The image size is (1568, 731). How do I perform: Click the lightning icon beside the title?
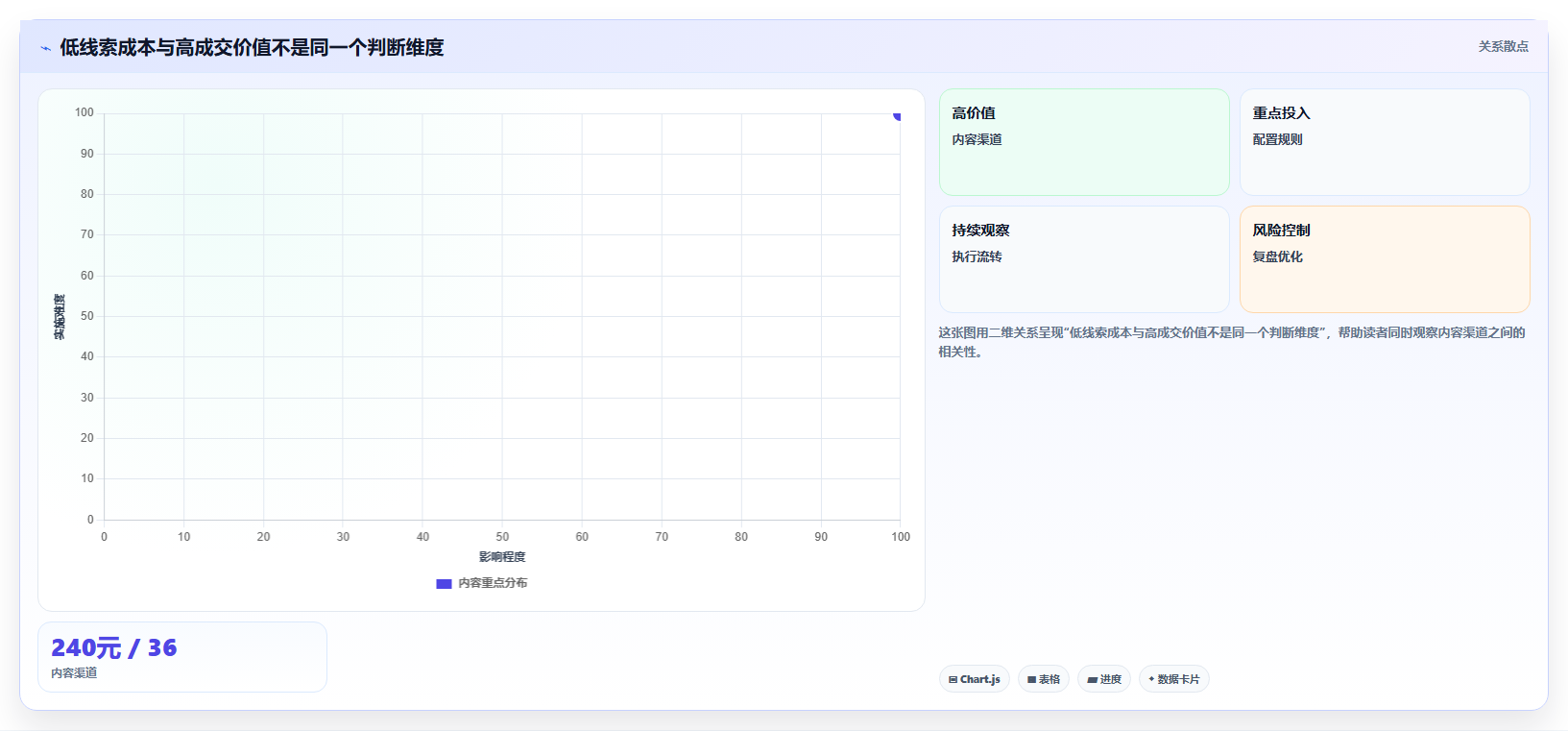[x=45, y=48]
